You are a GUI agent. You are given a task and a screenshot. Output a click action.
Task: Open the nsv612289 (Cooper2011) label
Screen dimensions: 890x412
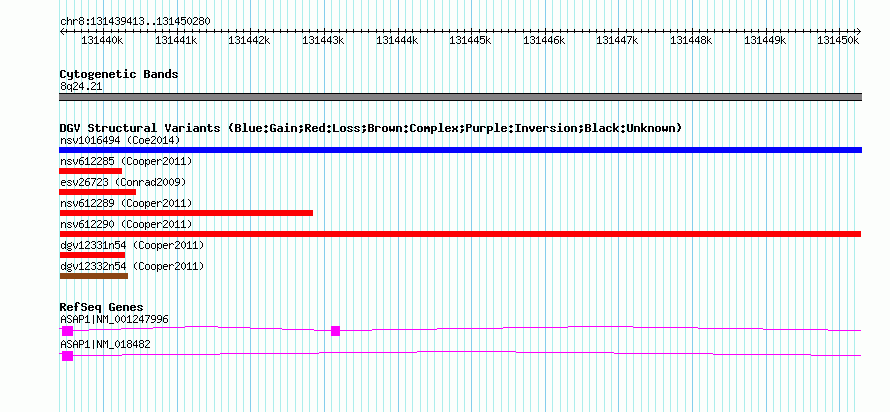point(126,203)
